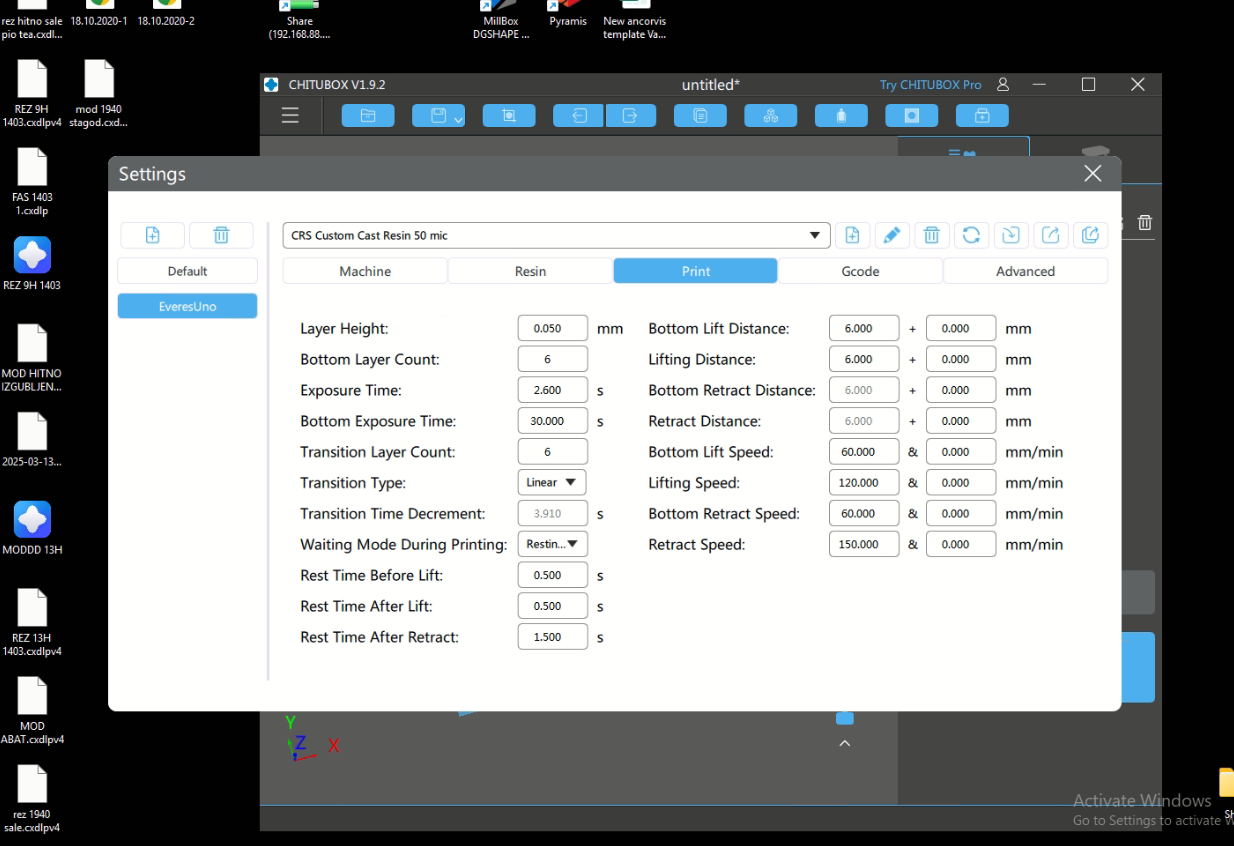Switch to the Resin tab
This screenshot has height=846, width=1234.
(x=530, y=271)
